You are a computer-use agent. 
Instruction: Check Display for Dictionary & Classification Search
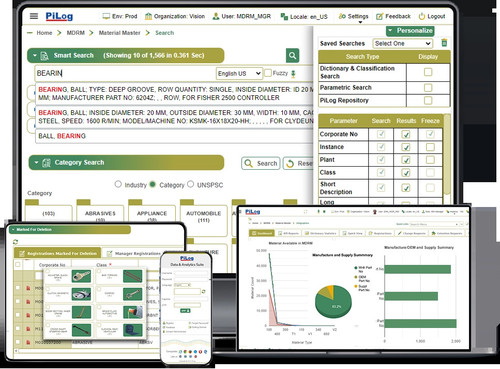(x=428, y=72)
